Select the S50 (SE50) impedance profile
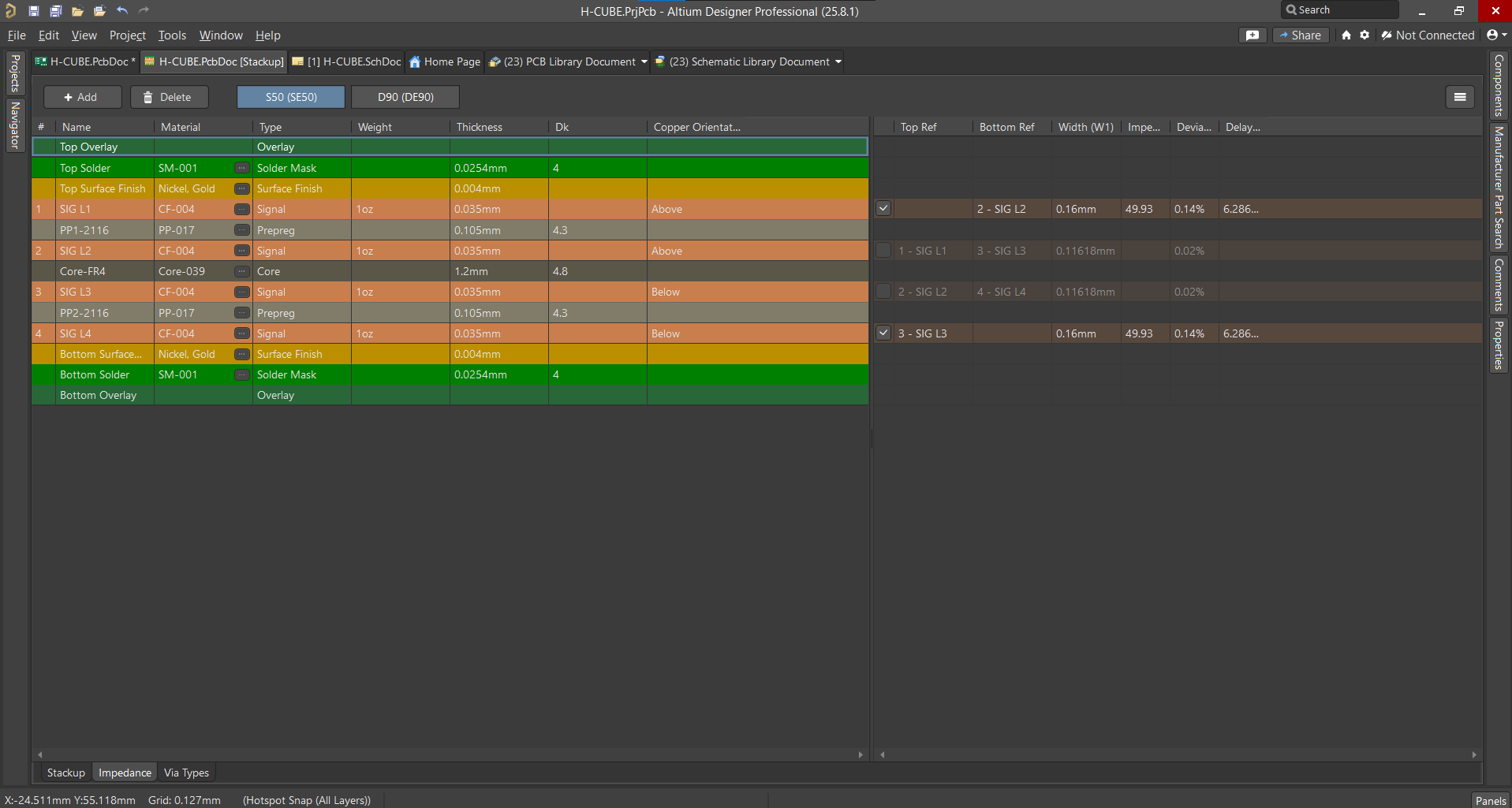Viewport: 1512px width, 808px height. pyautogui.click(x=291, y=97)
